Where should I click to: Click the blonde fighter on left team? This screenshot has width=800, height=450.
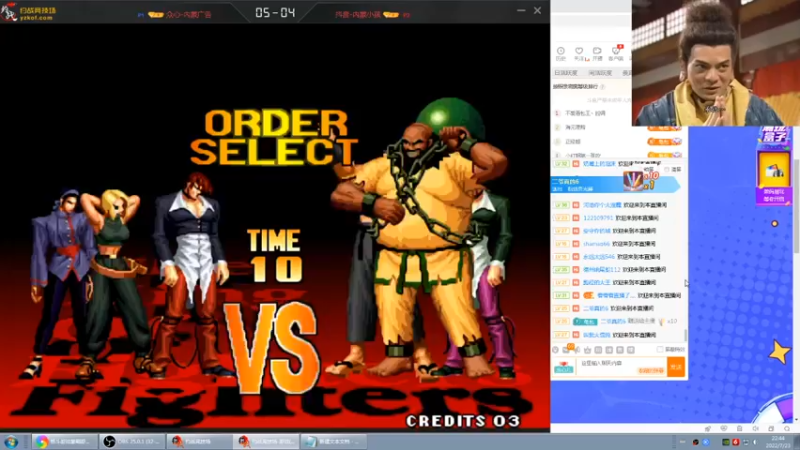click(x=114, y=281)
